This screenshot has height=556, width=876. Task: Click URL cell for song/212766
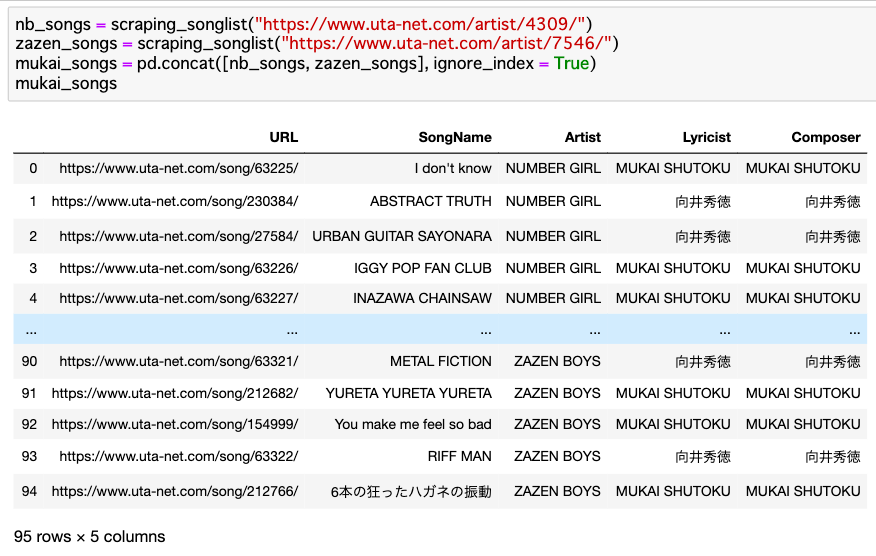coord(175,491)
